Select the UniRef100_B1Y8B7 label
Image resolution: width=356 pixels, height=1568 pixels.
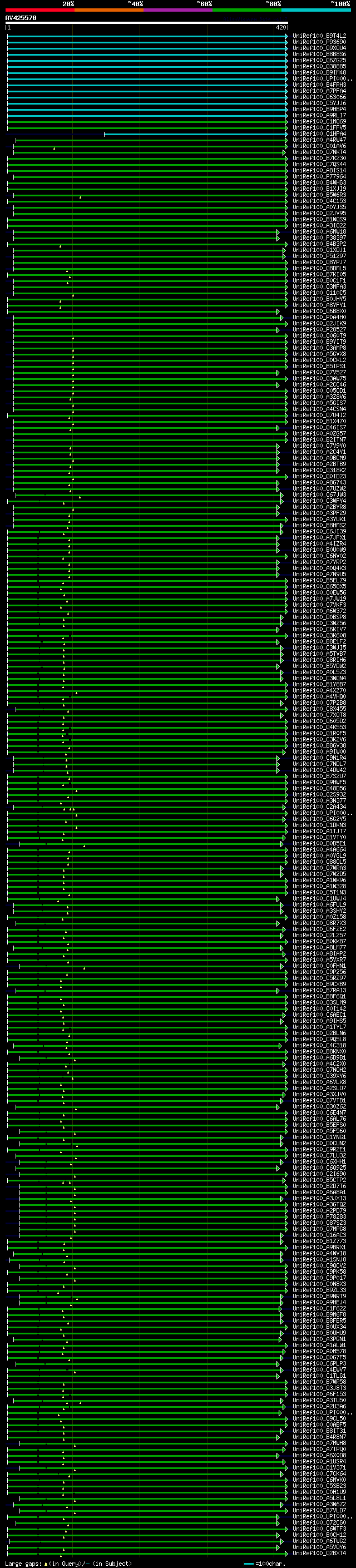(319, 684)
